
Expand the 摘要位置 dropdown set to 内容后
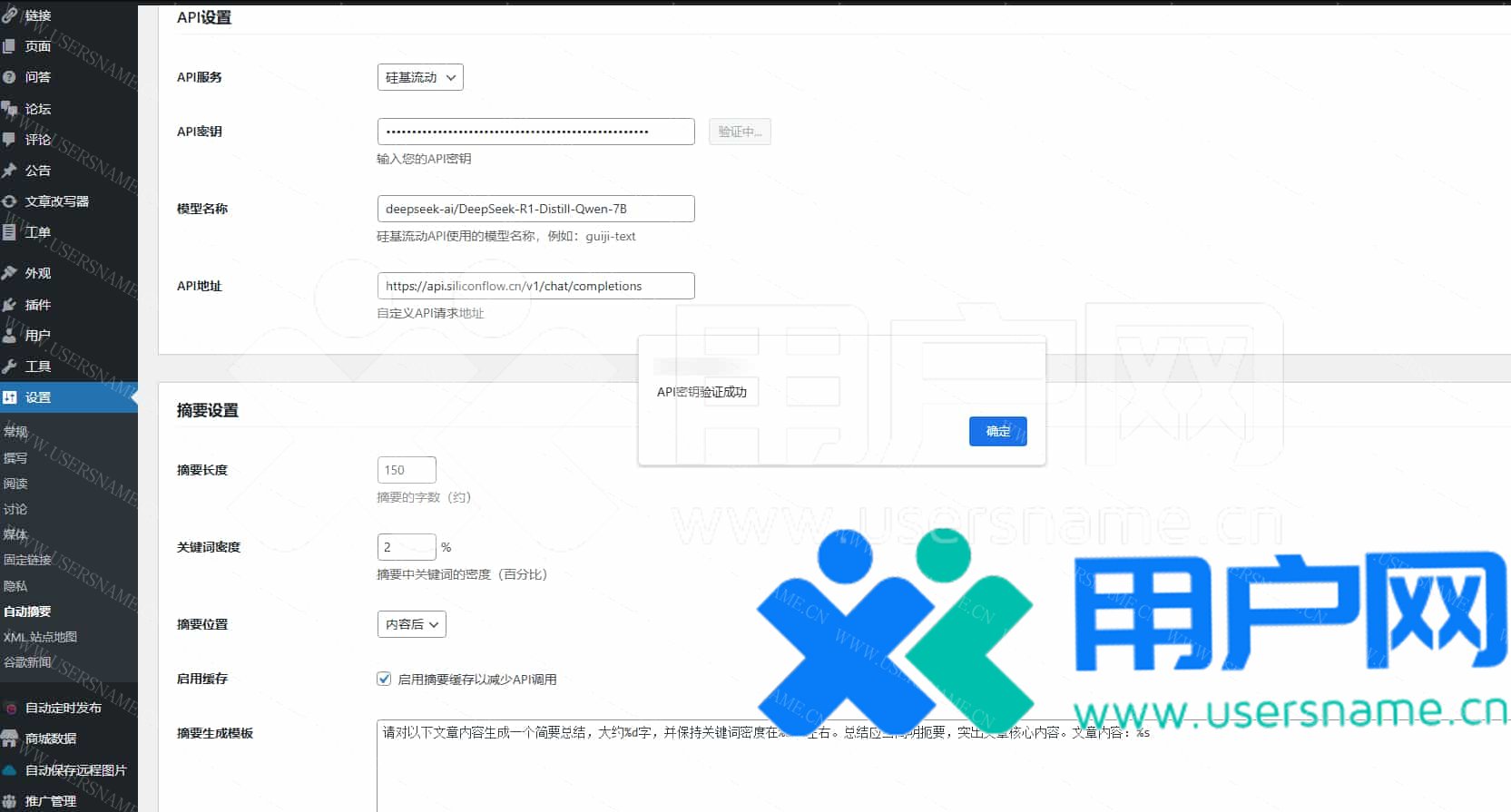point(411,624)
